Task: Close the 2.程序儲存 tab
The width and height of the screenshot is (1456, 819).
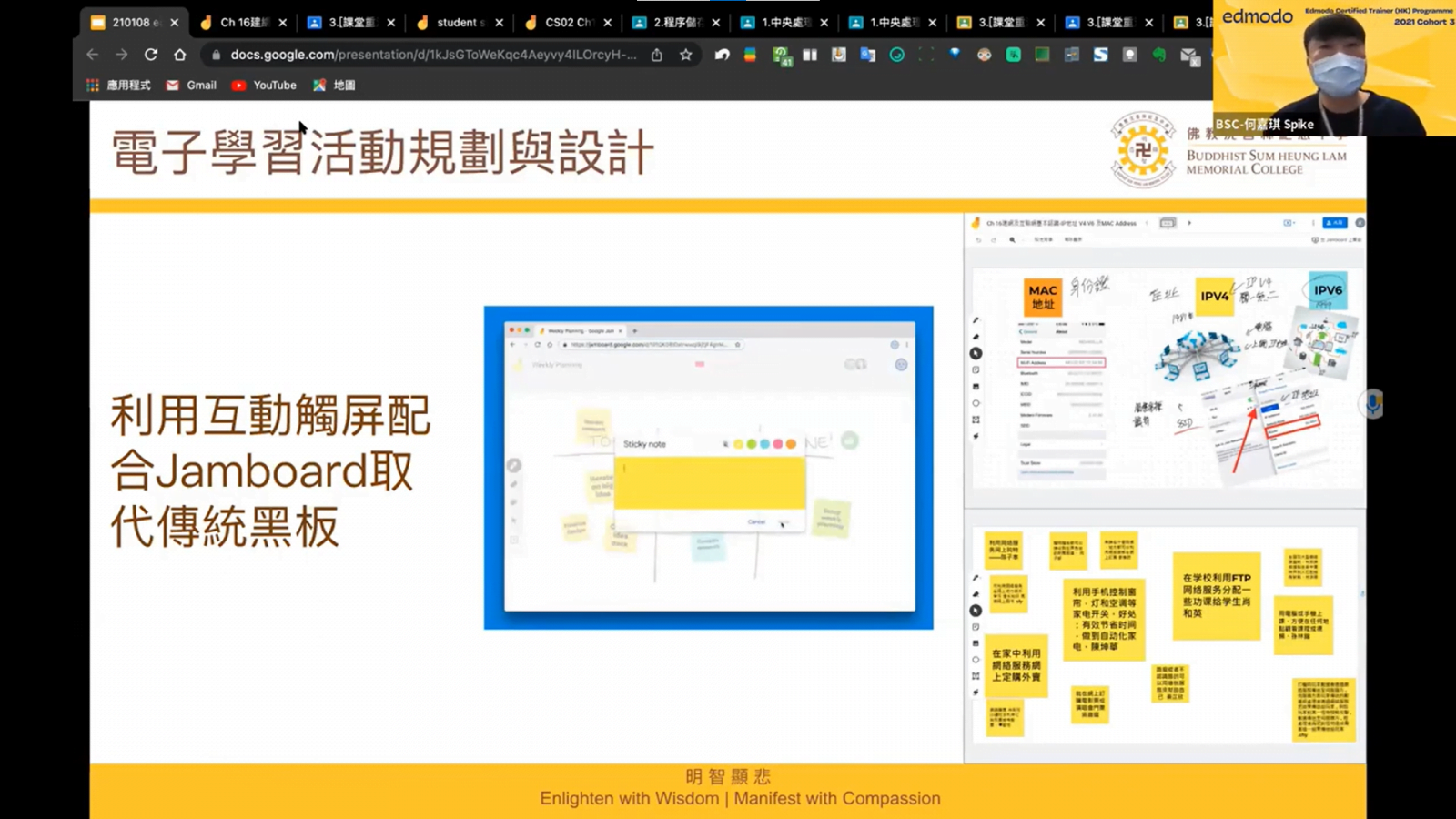Action: [x=716, y=23]
